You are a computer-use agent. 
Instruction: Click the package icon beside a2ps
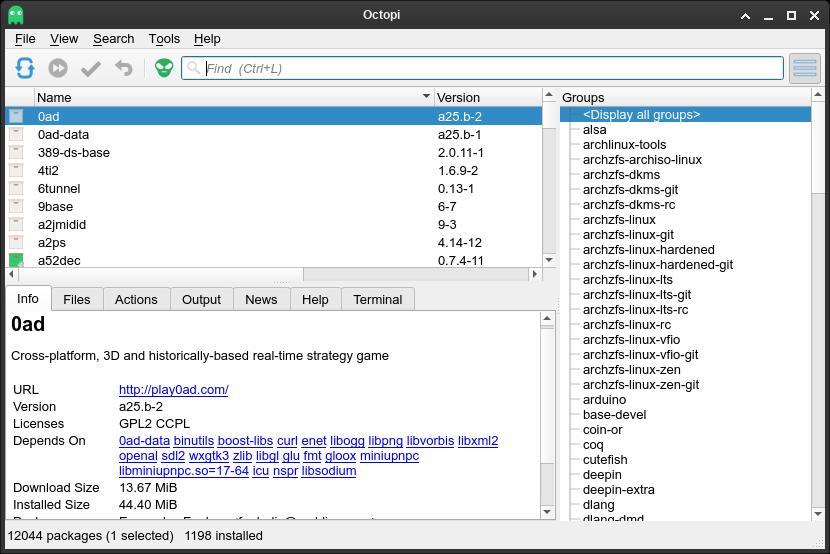(16, 242)
